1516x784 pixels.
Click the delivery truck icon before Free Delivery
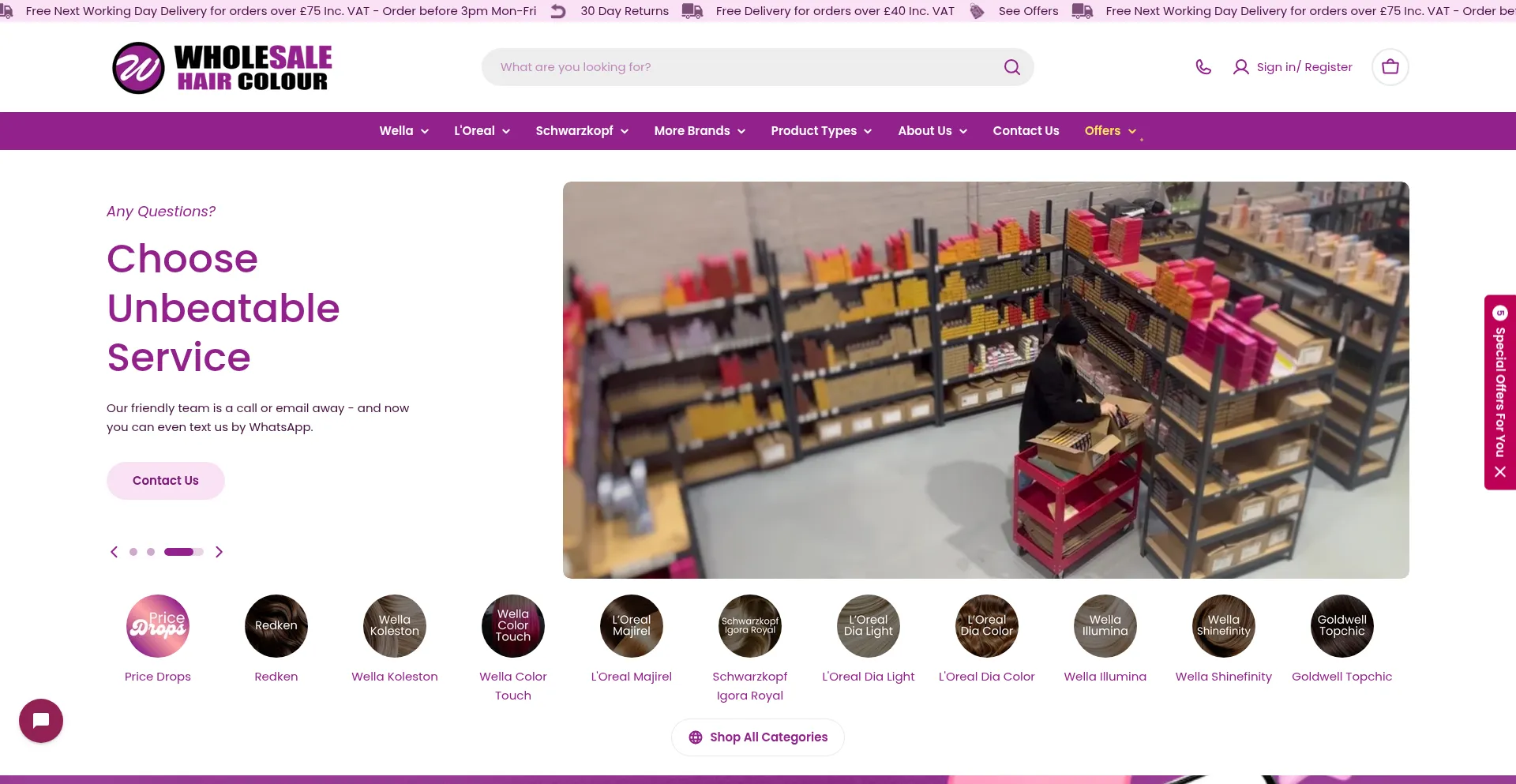[x=692, y=11]
